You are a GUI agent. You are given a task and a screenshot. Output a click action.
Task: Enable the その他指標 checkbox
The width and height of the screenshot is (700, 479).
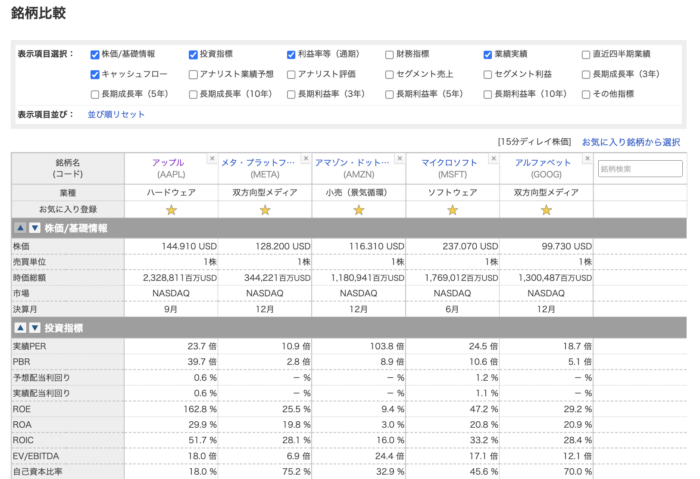coord(586,95)
